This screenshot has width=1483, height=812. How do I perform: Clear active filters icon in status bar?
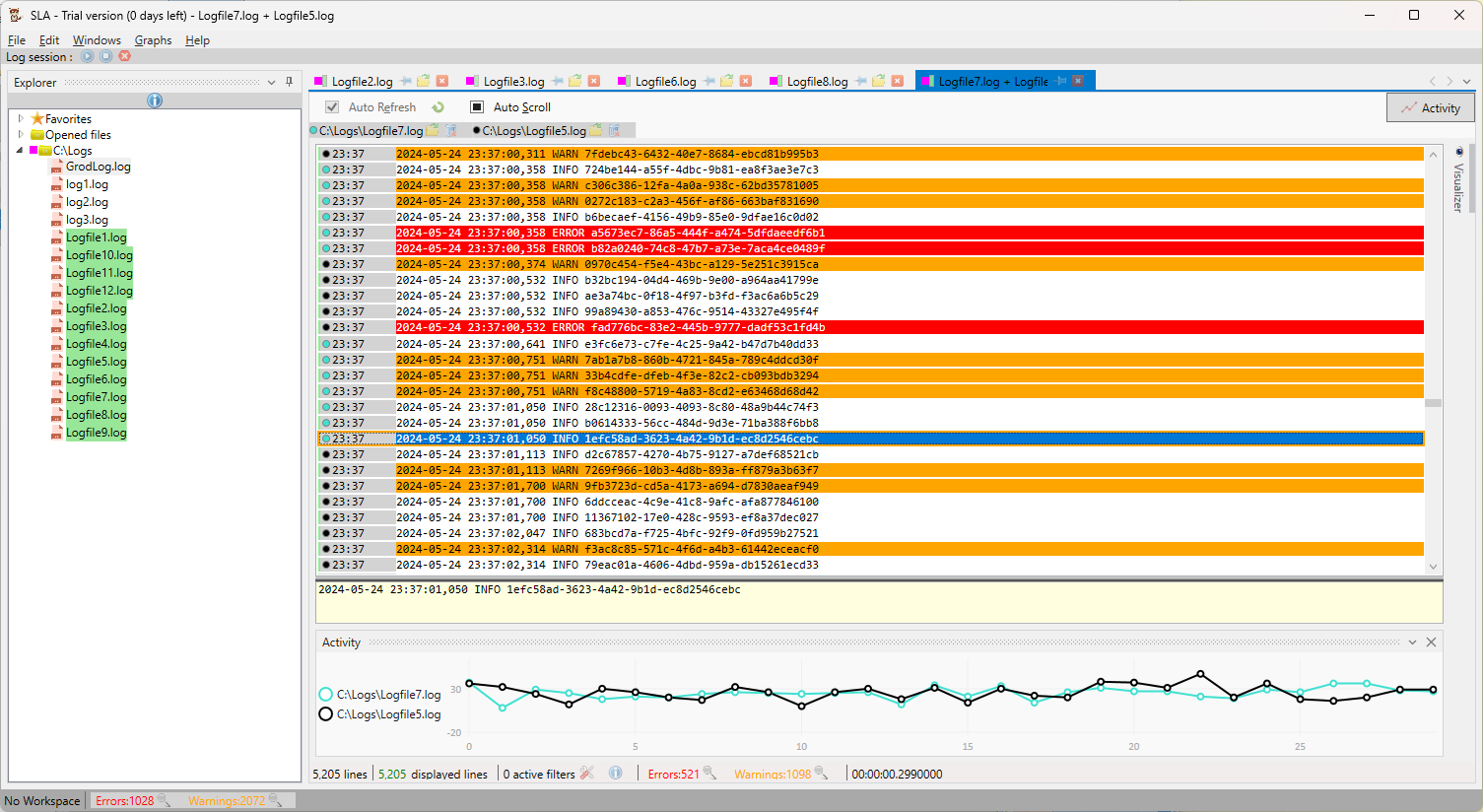coord(587,774)
